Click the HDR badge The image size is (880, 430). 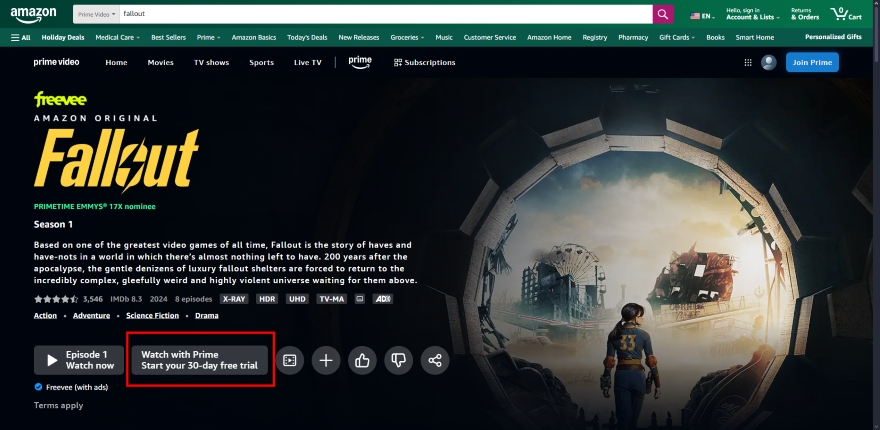267,299
